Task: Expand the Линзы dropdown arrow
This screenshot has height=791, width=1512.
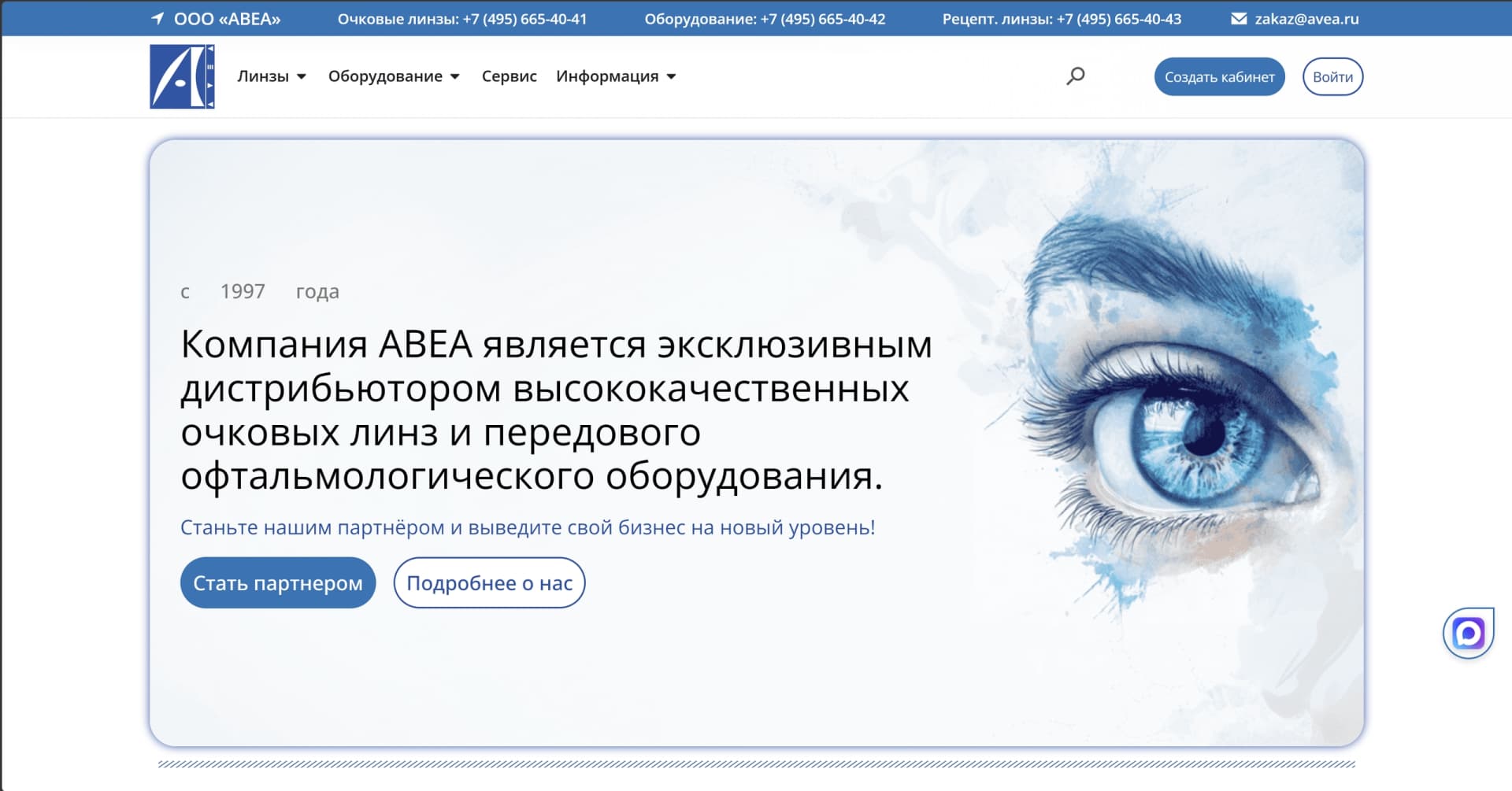Action: pos(301,76)
